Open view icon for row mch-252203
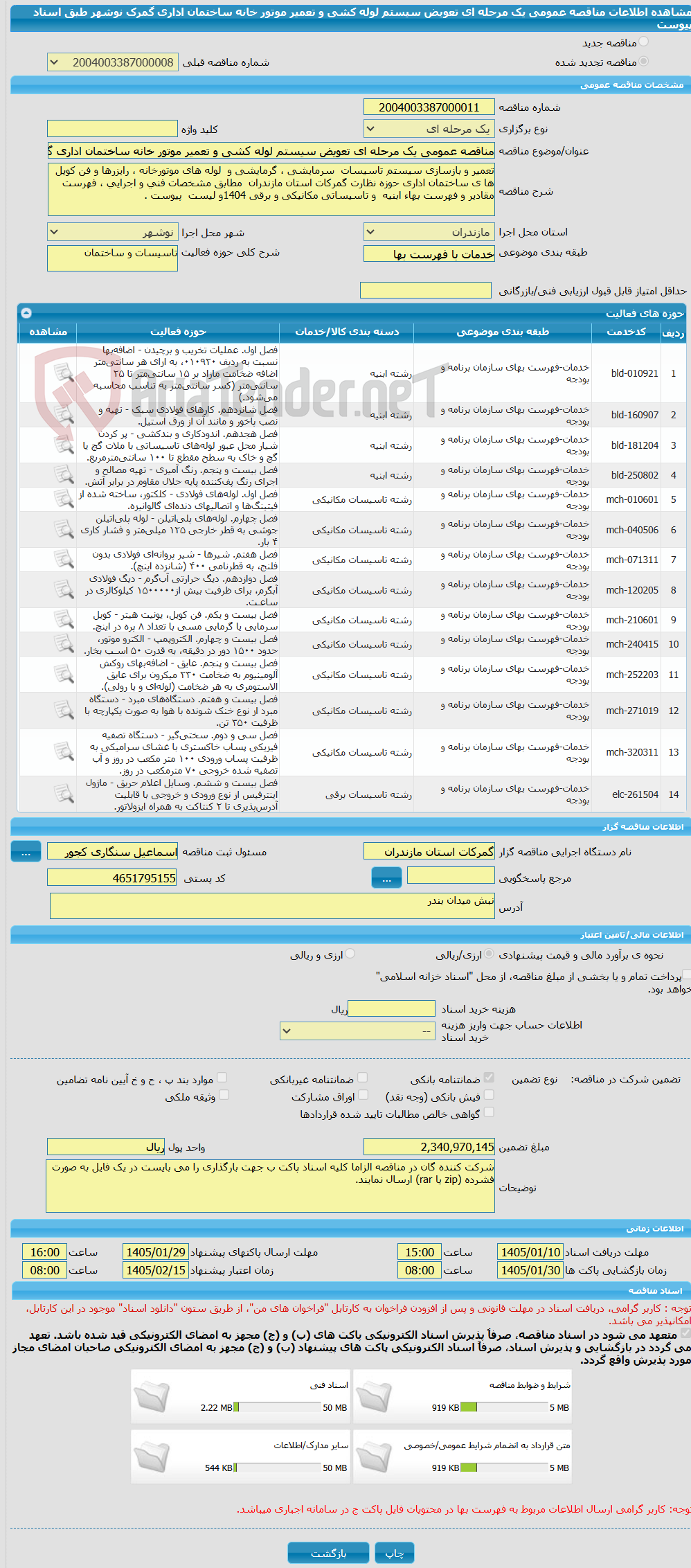The height and width of the screenshot is (1568, 691). click(64, 674)
